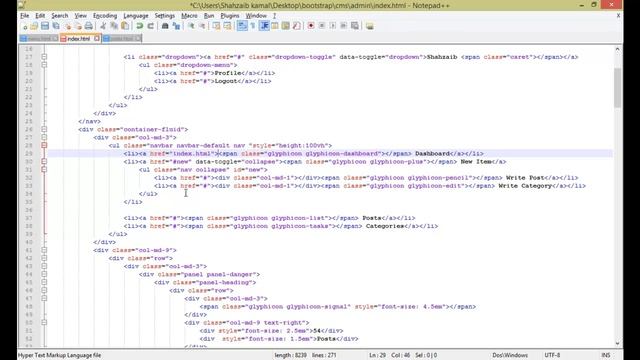Open the File menu
The width and height of the screenshot is (640, 360).
coord(24,16)
